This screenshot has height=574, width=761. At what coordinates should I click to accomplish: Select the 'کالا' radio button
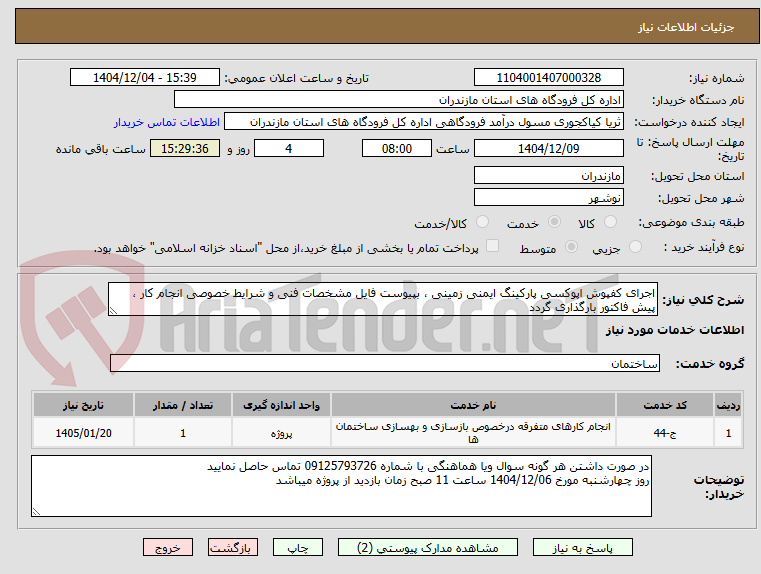pos(610,222)
